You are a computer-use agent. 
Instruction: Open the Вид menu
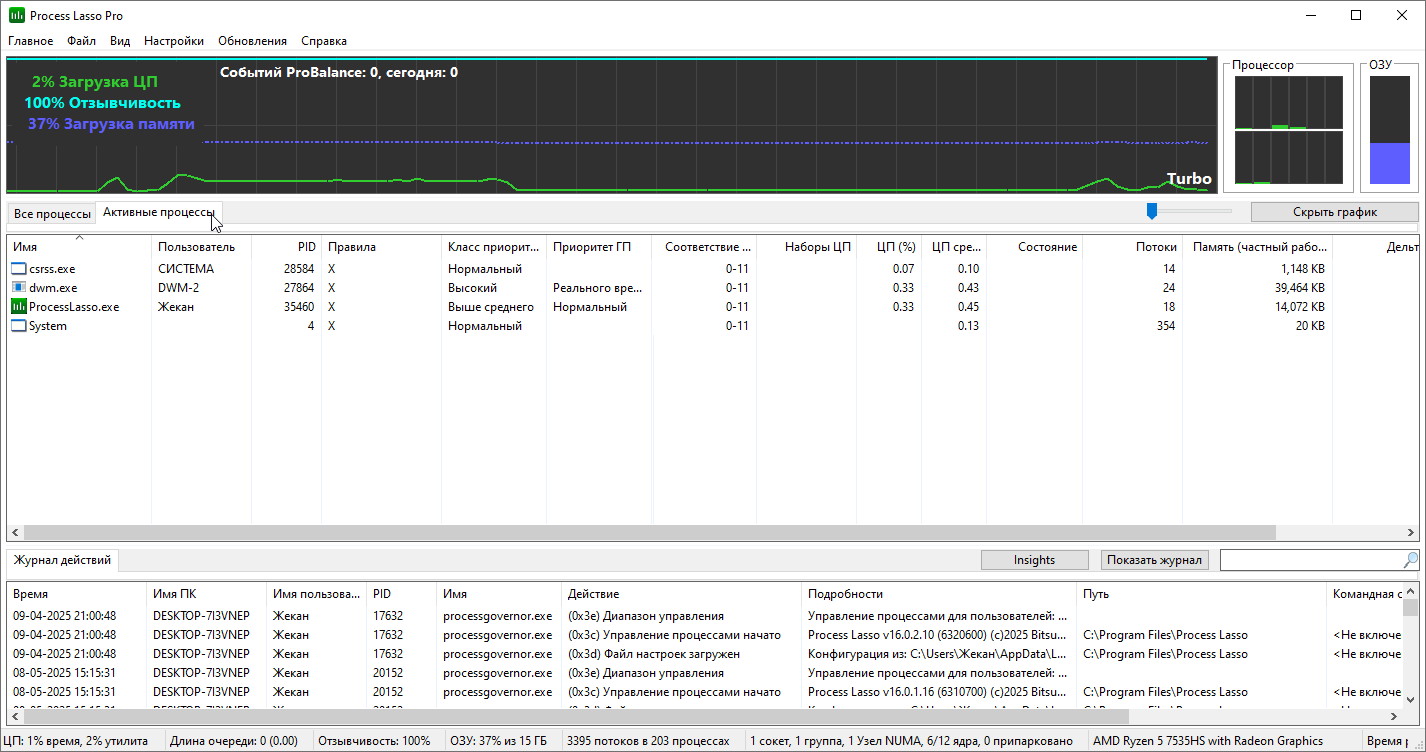point(120,41)
